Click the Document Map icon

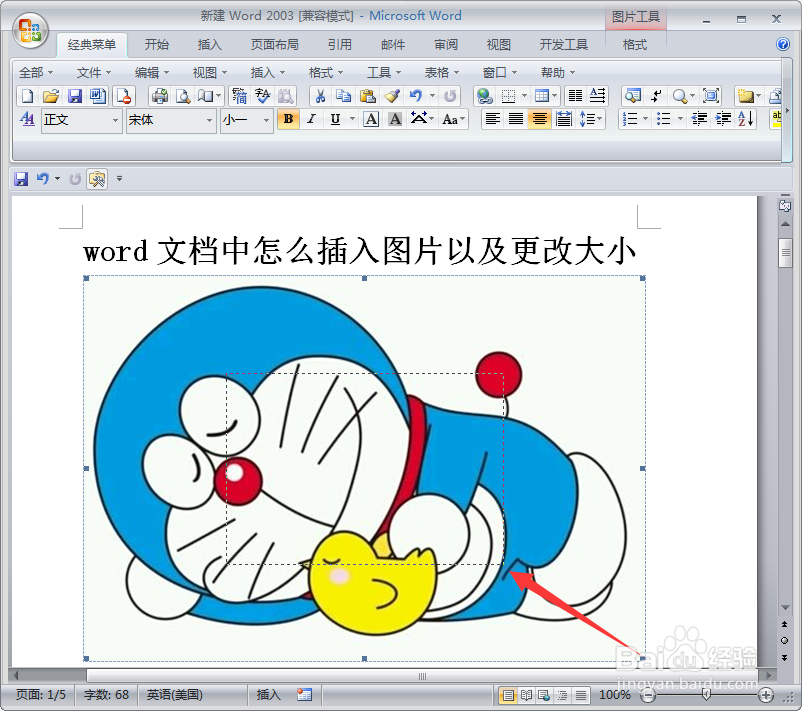633,96
